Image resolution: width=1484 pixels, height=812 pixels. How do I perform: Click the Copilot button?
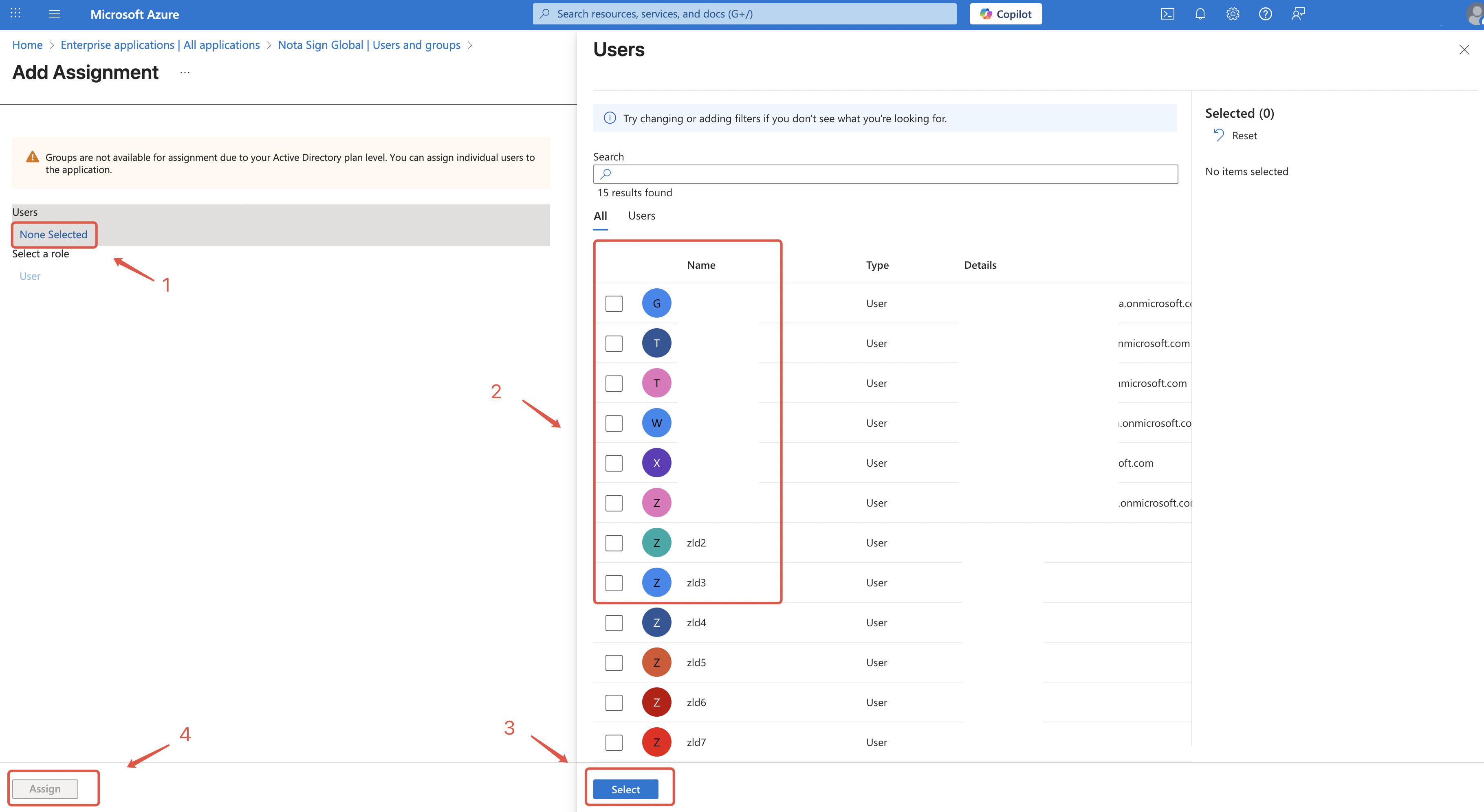click(1005, 14)
